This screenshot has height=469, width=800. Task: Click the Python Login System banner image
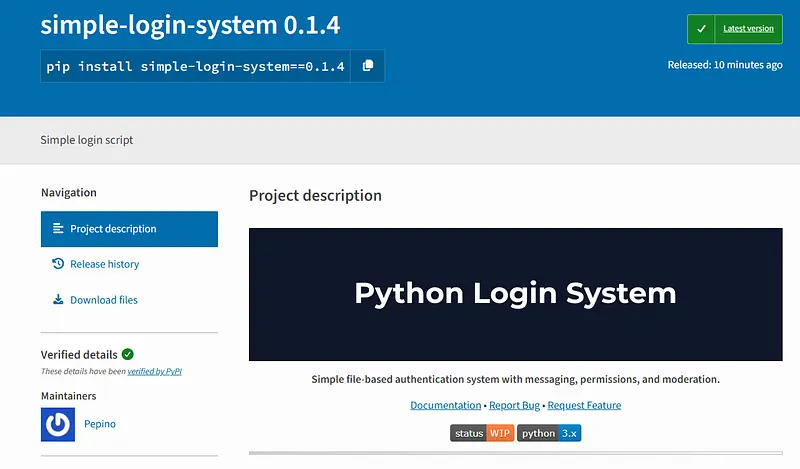coord(515,294)
